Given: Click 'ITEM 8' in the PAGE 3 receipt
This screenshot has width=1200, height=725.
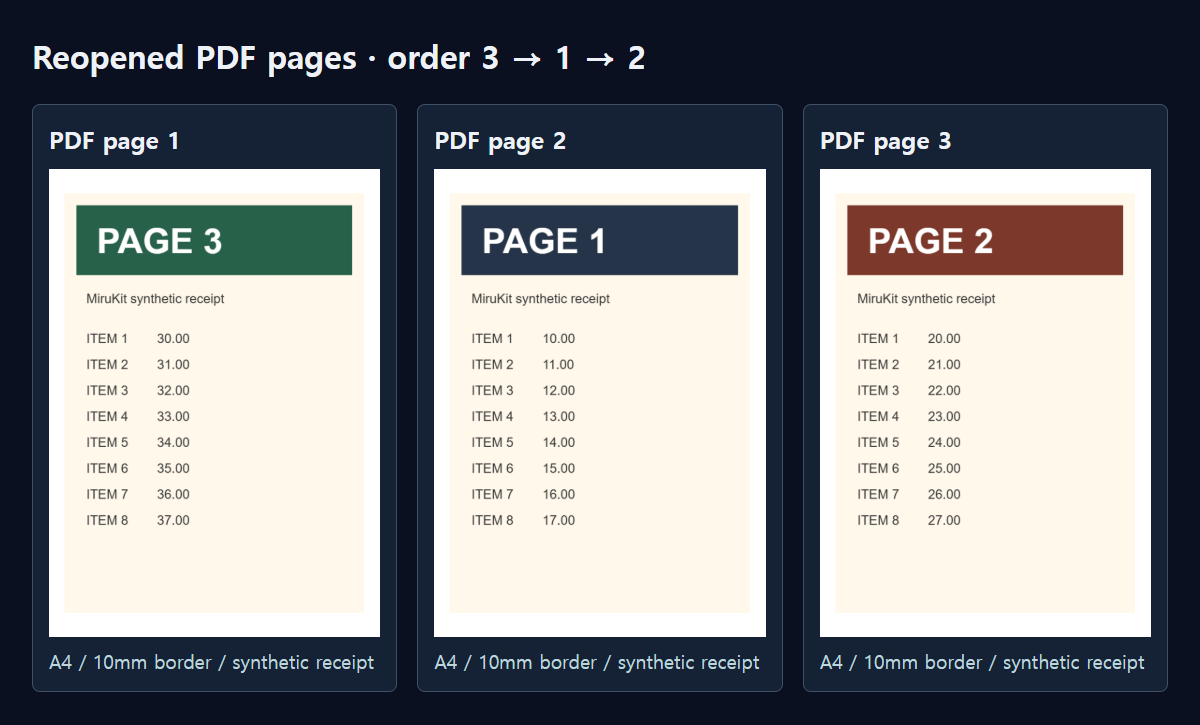Looking at the screenshot, I should [x=107, y=521].
